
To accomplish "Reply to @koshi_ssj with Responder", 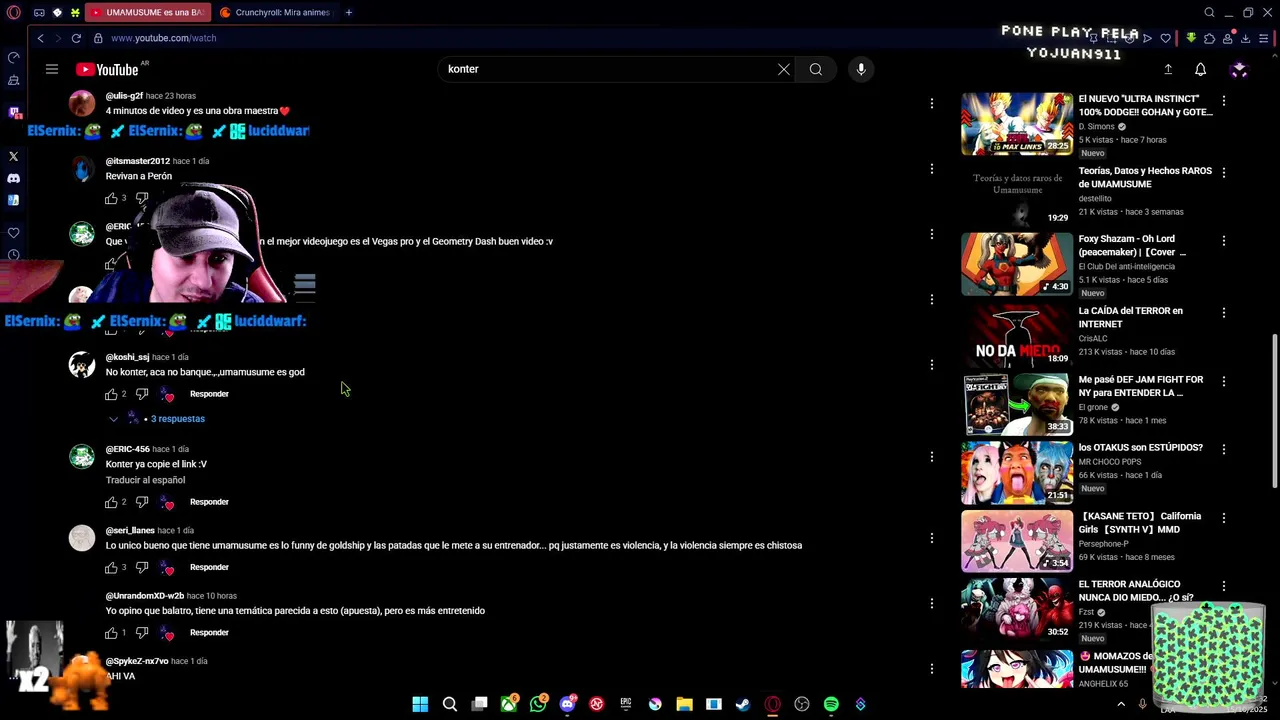I will coord(209,394).
